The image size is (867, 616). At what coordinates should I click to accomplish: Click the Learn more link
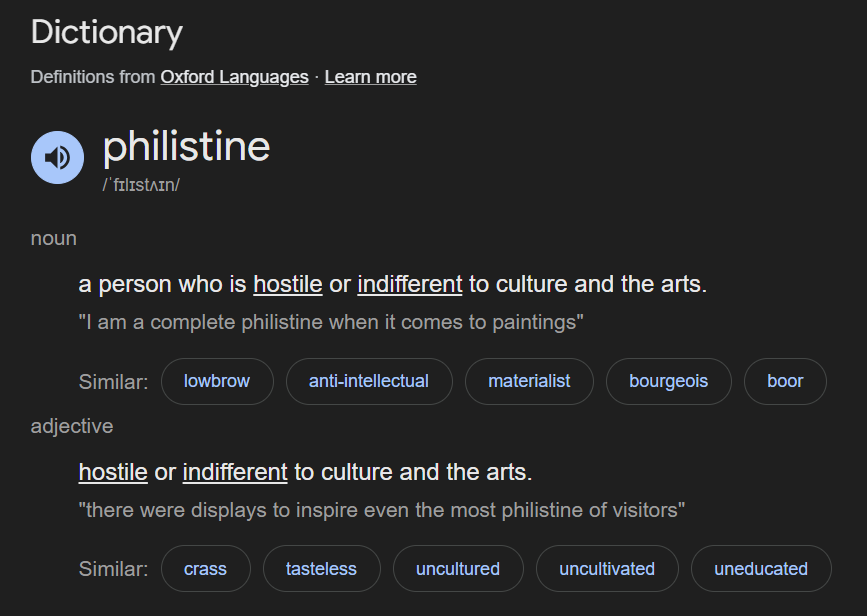(370, 77)
